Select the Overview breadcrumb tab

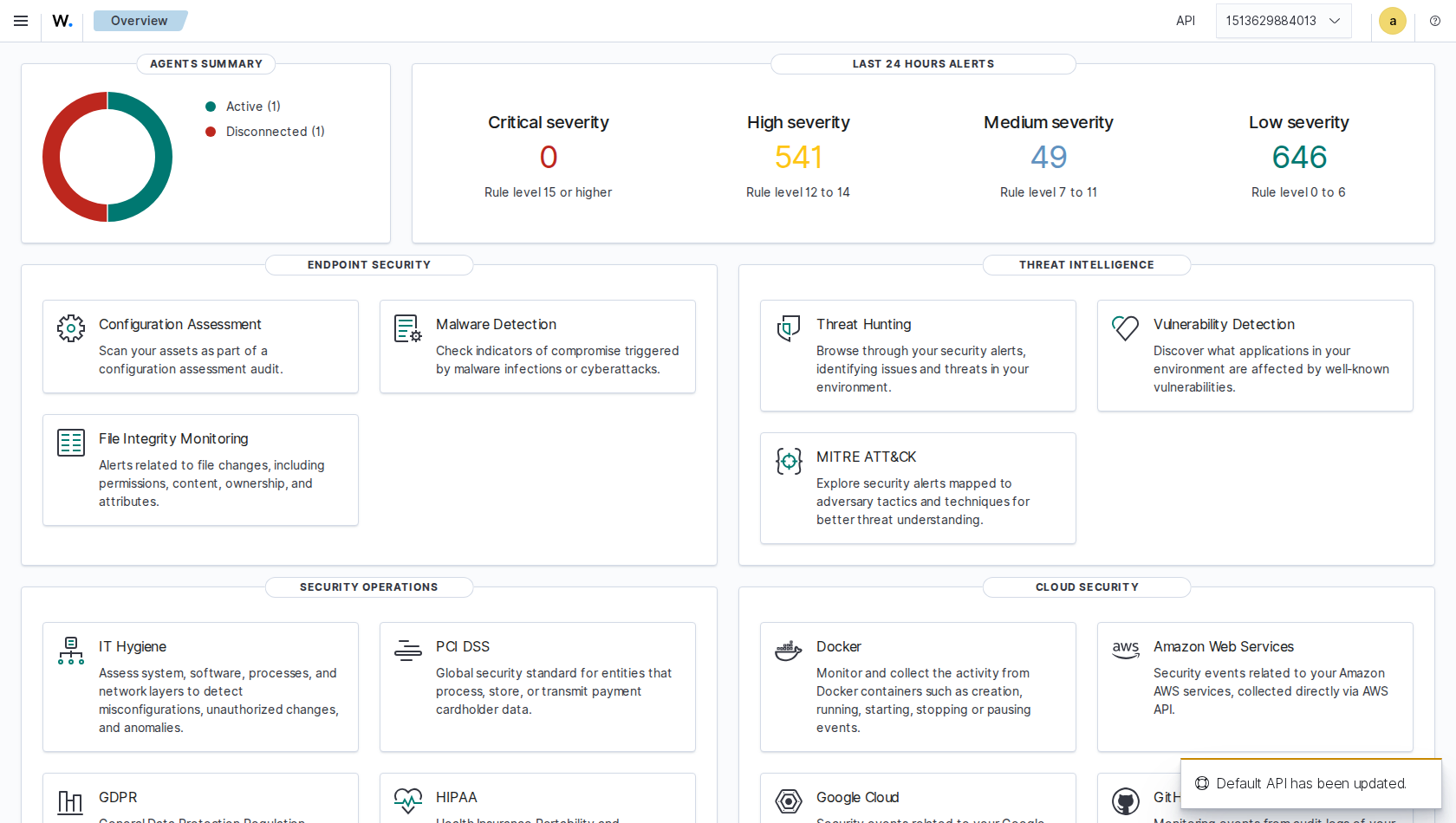140,21
